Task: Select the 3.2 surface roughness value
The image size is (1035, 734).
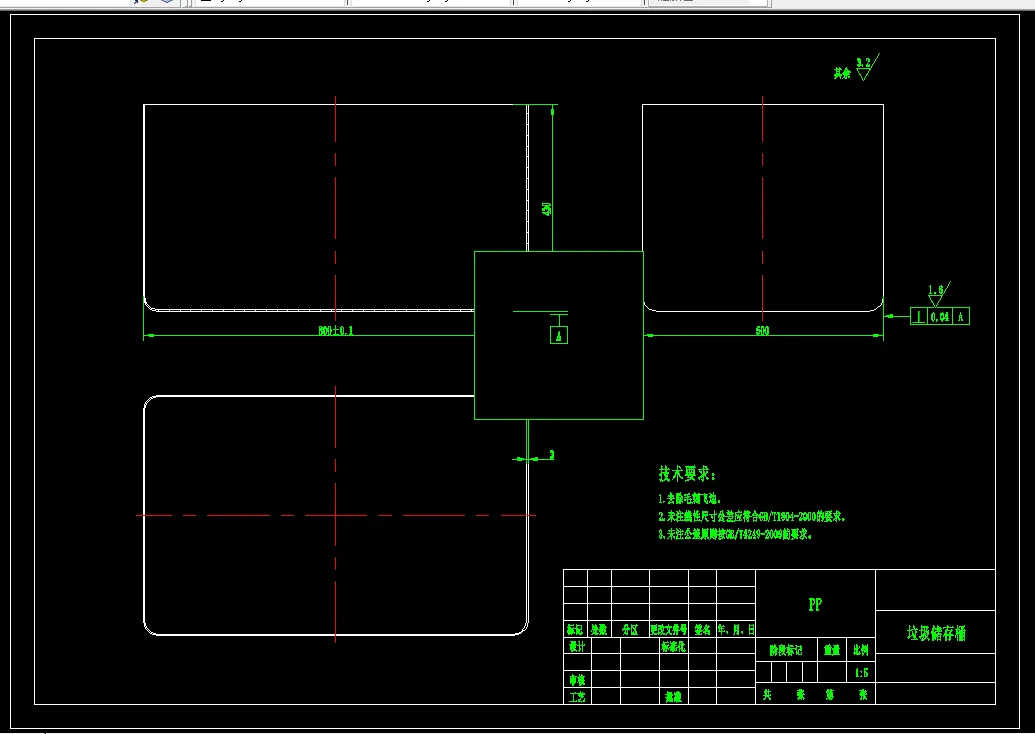Action: pyautogui.click(x=863, y=63)
